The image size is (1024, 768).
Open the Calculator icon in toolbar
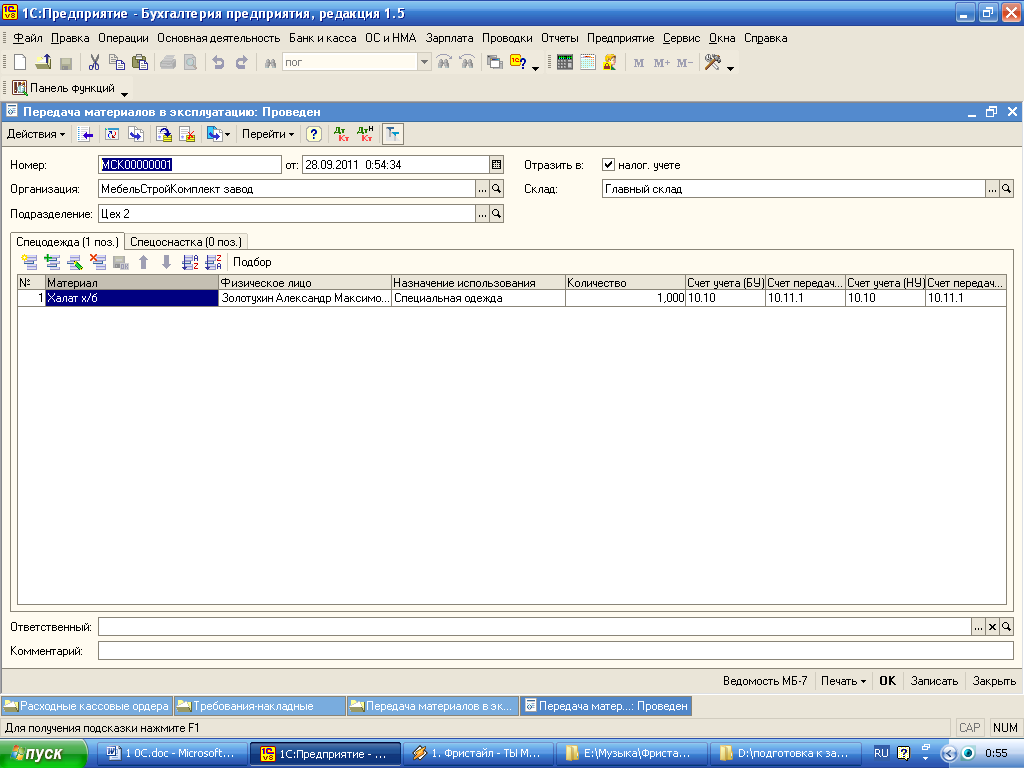click(x=565, y=62)
